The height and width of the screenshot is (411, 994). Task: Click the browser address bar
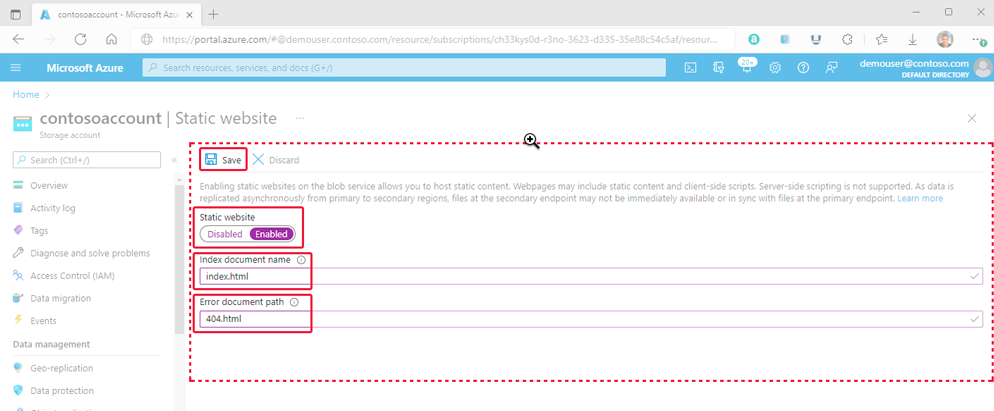[434, 39]
